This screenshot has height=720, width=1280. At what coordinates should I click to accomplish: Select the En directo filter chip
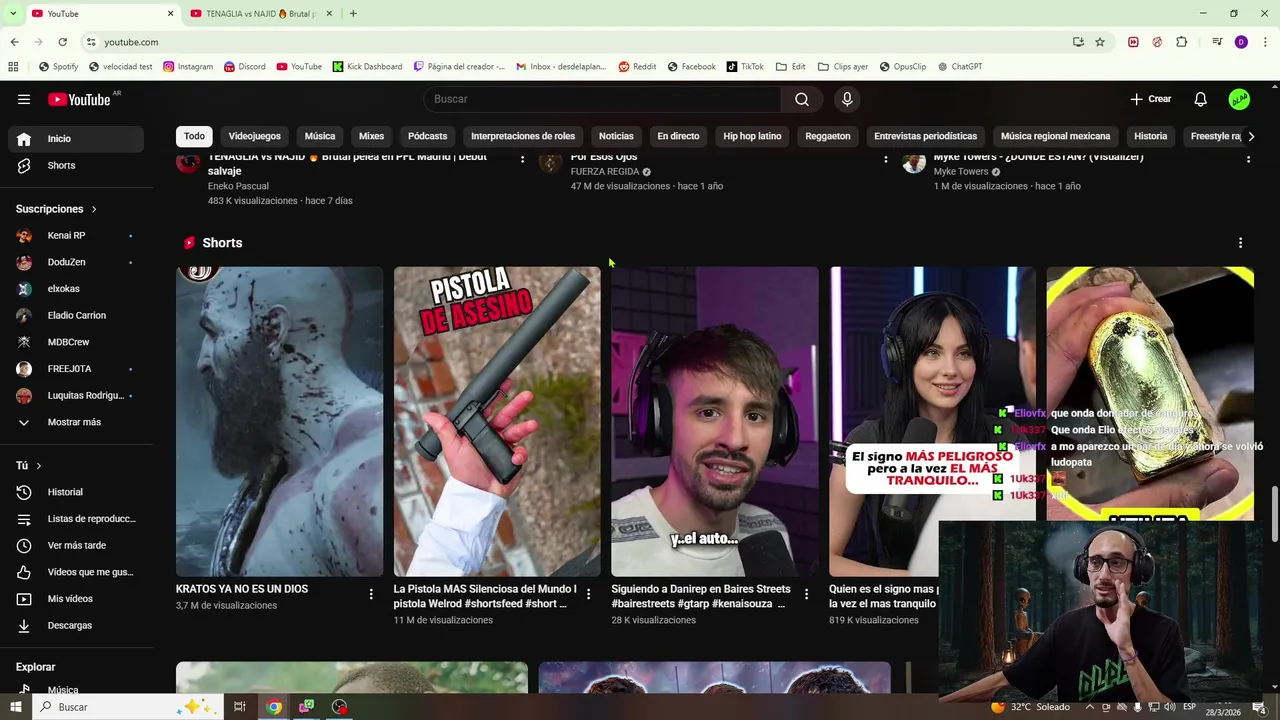[678, 136]
